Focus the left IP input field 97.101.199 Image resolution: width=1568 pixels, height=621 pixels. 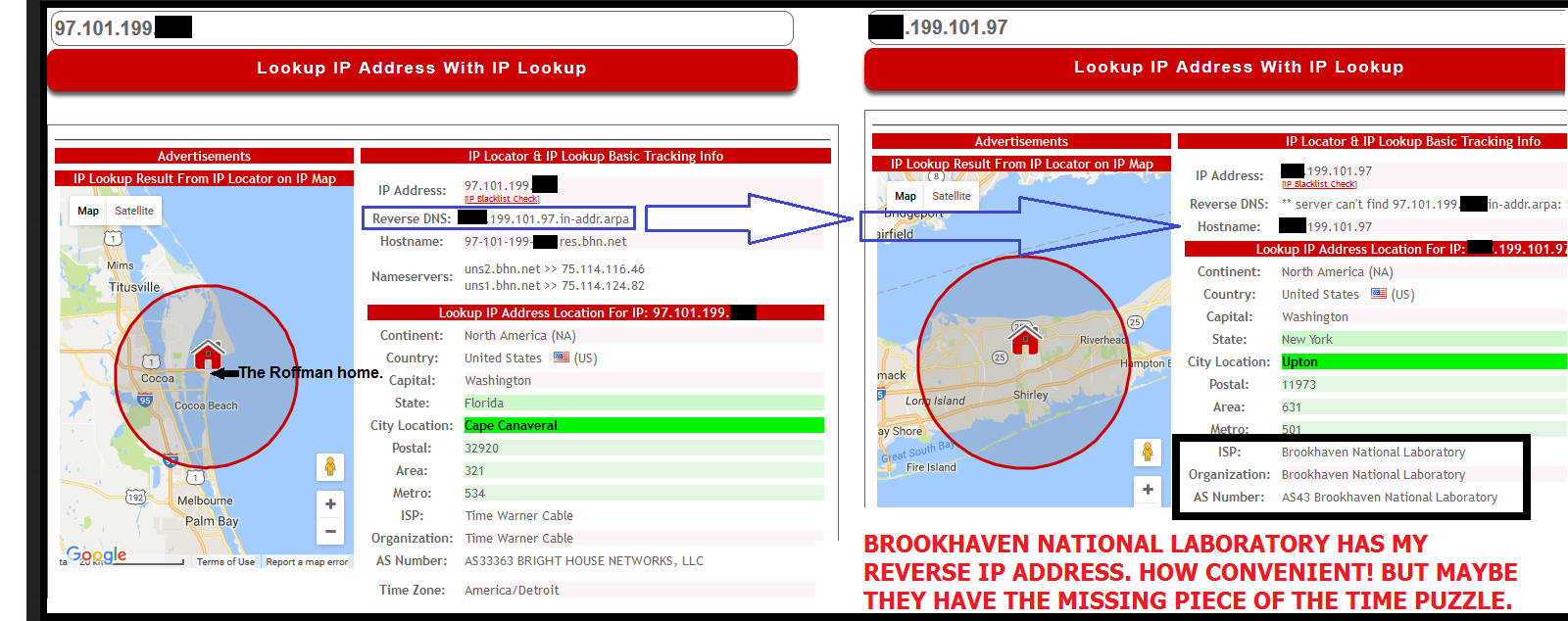click(x=422, y=28)
